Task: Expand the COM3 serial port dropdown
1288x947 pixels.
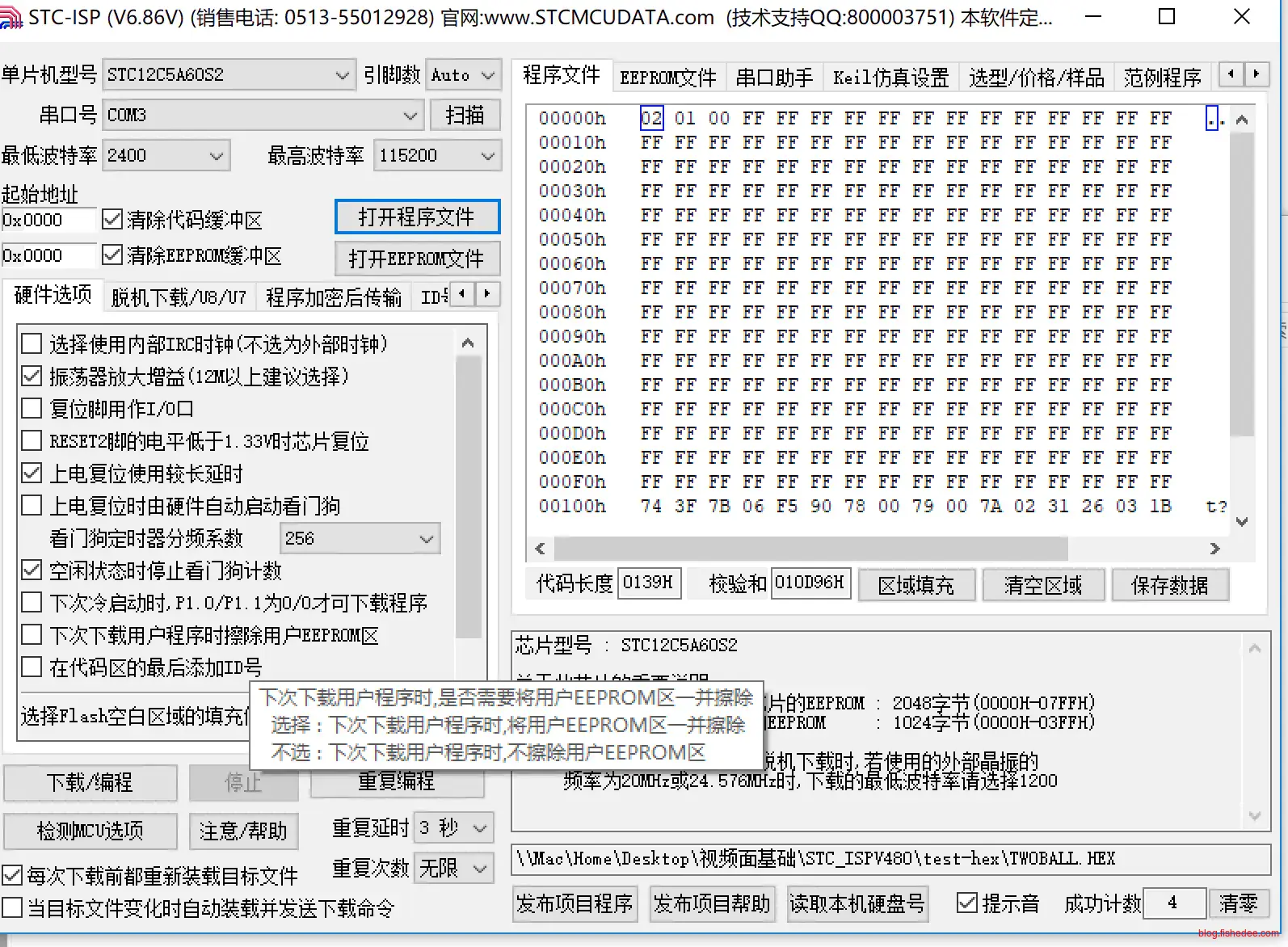Action: tap(263, 116)
